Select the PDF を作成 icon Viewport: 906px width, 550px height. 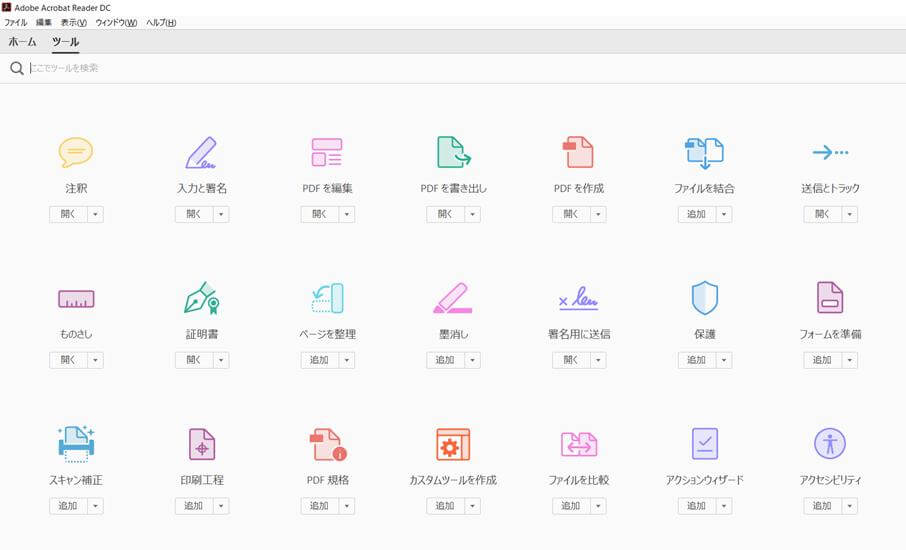click(578, 152)
